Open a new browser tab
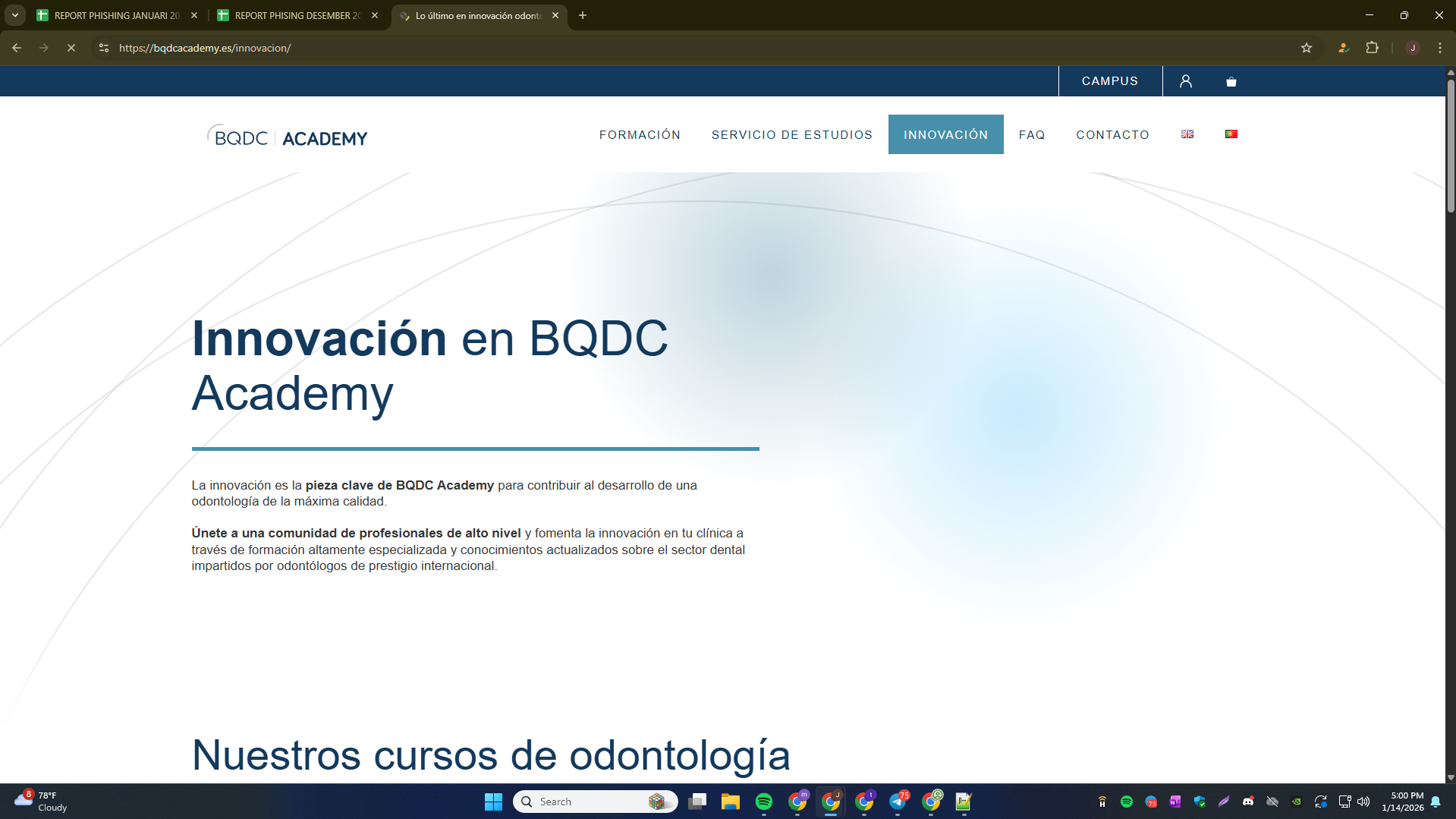The image size is (1456, 819). tap(583, 15)
